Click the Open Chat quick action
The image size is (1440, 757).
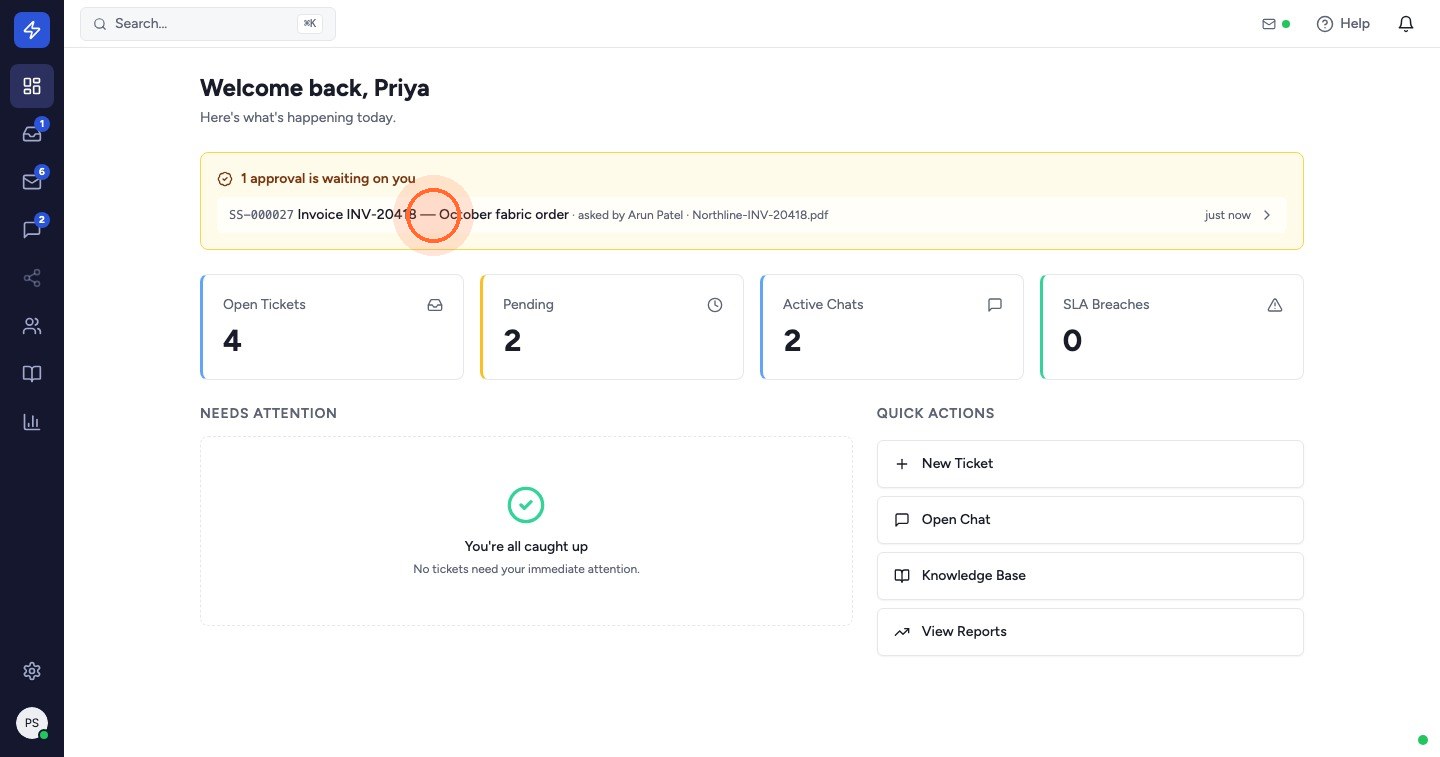(x=1090, y=520)
